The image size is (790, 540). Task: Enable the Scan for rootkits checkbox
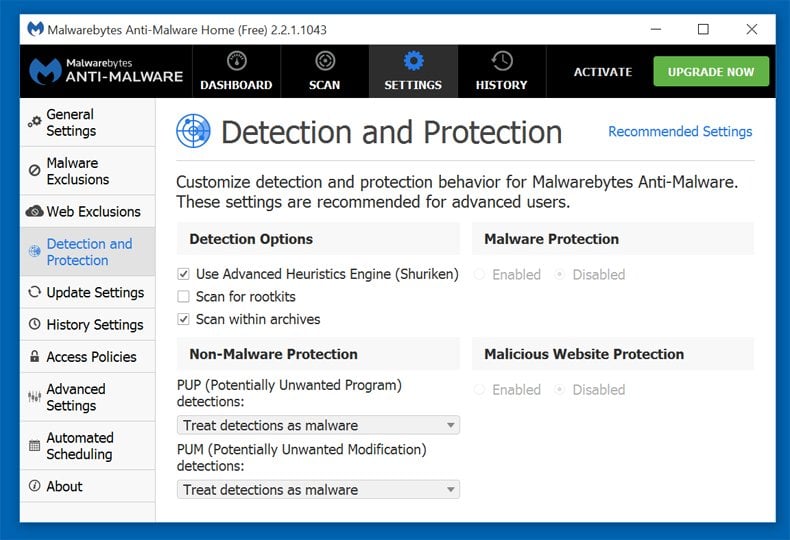[183, 296]
